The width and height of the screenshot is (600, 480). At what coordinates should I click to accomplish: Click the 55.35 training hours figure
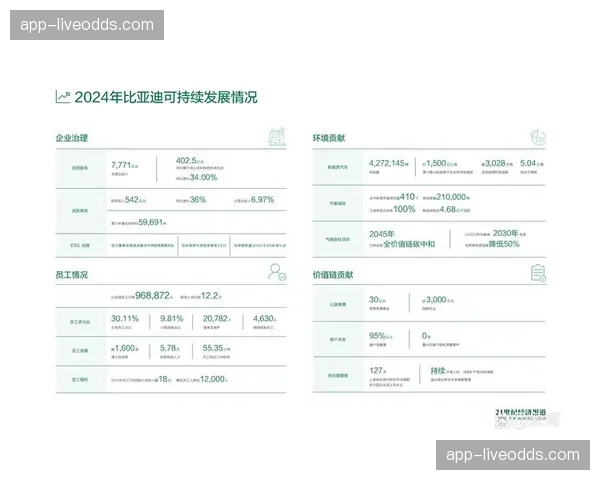[213, 348]
